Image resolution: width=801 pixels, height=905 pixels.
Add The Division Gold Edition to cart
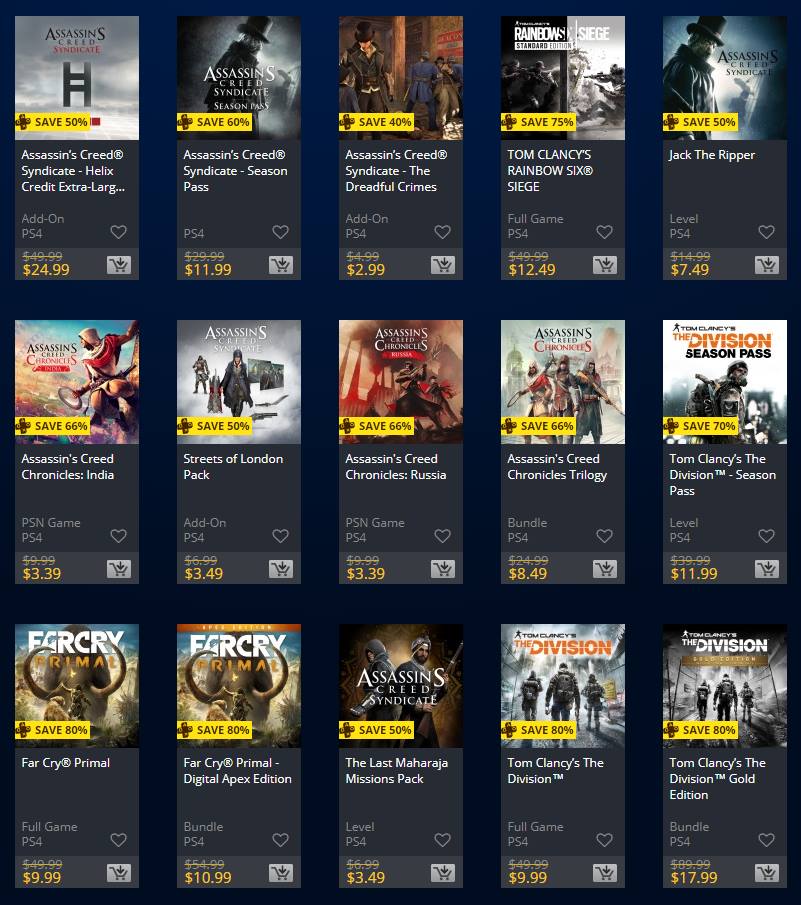pos(767,873)
